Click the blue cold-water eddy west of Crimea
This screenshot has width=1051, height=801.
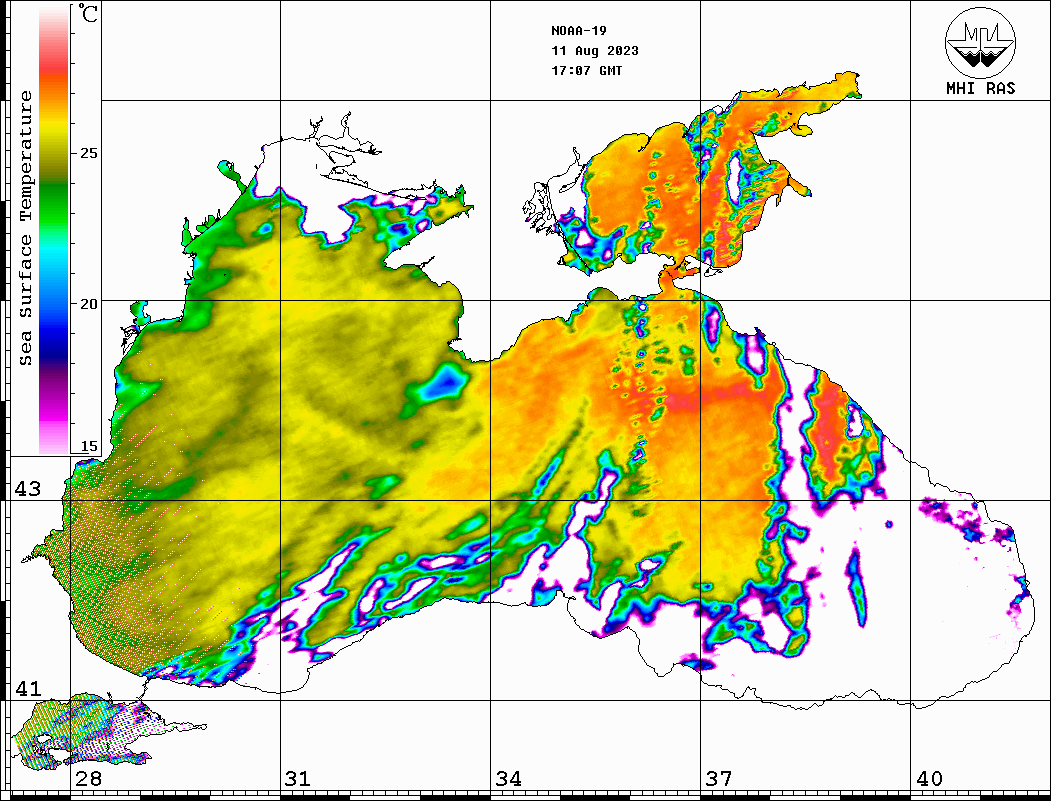click(x=444, y=385)
